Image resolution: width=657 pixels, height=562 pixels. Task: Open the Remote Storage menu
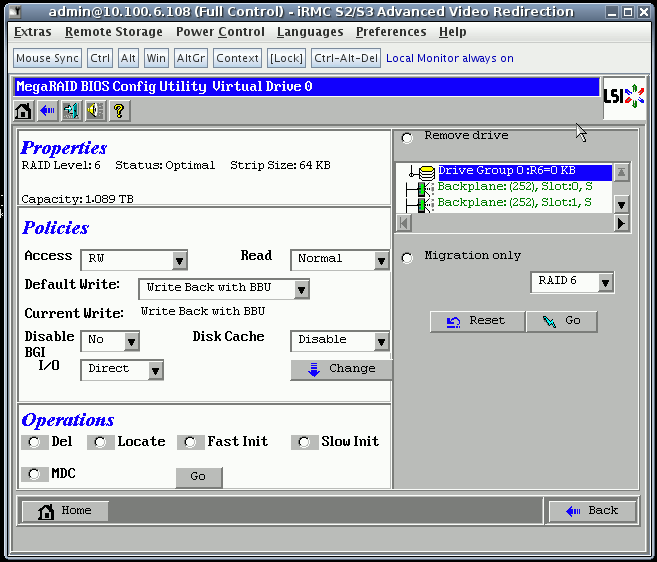(114, 32)
